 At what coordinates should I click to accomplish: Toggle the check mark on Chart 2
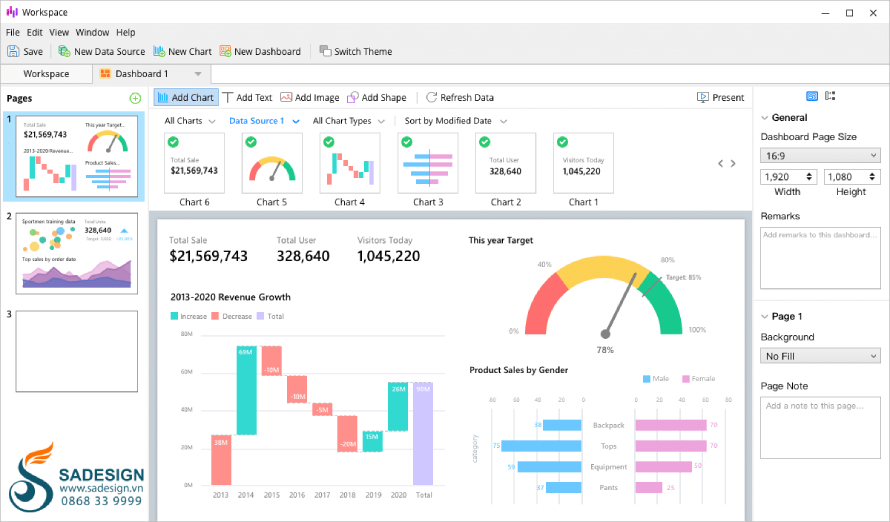click(x=484, y=142)
